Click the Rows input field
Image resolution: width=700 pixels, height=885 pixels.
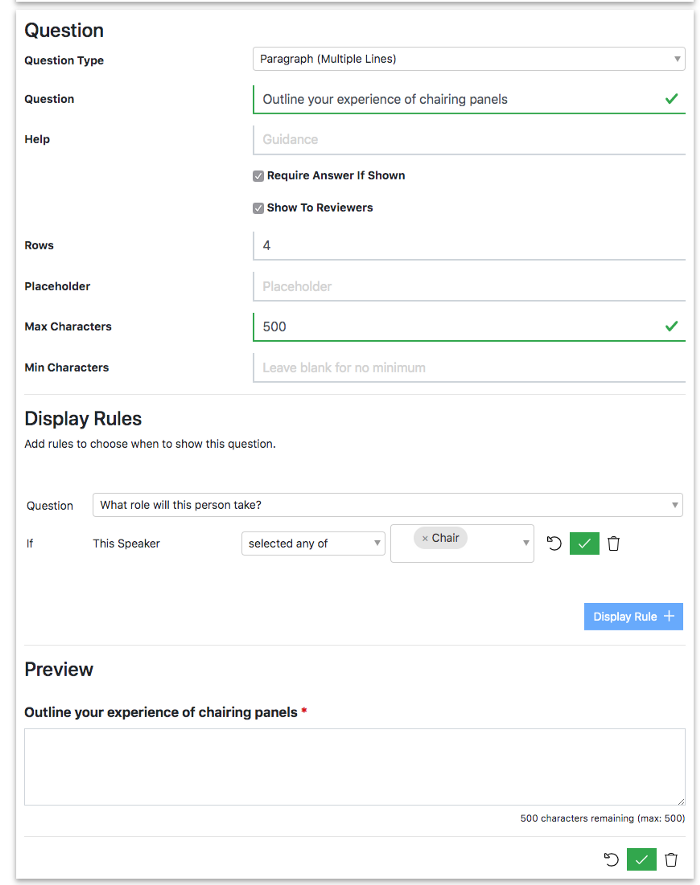(x=469, y=246)
